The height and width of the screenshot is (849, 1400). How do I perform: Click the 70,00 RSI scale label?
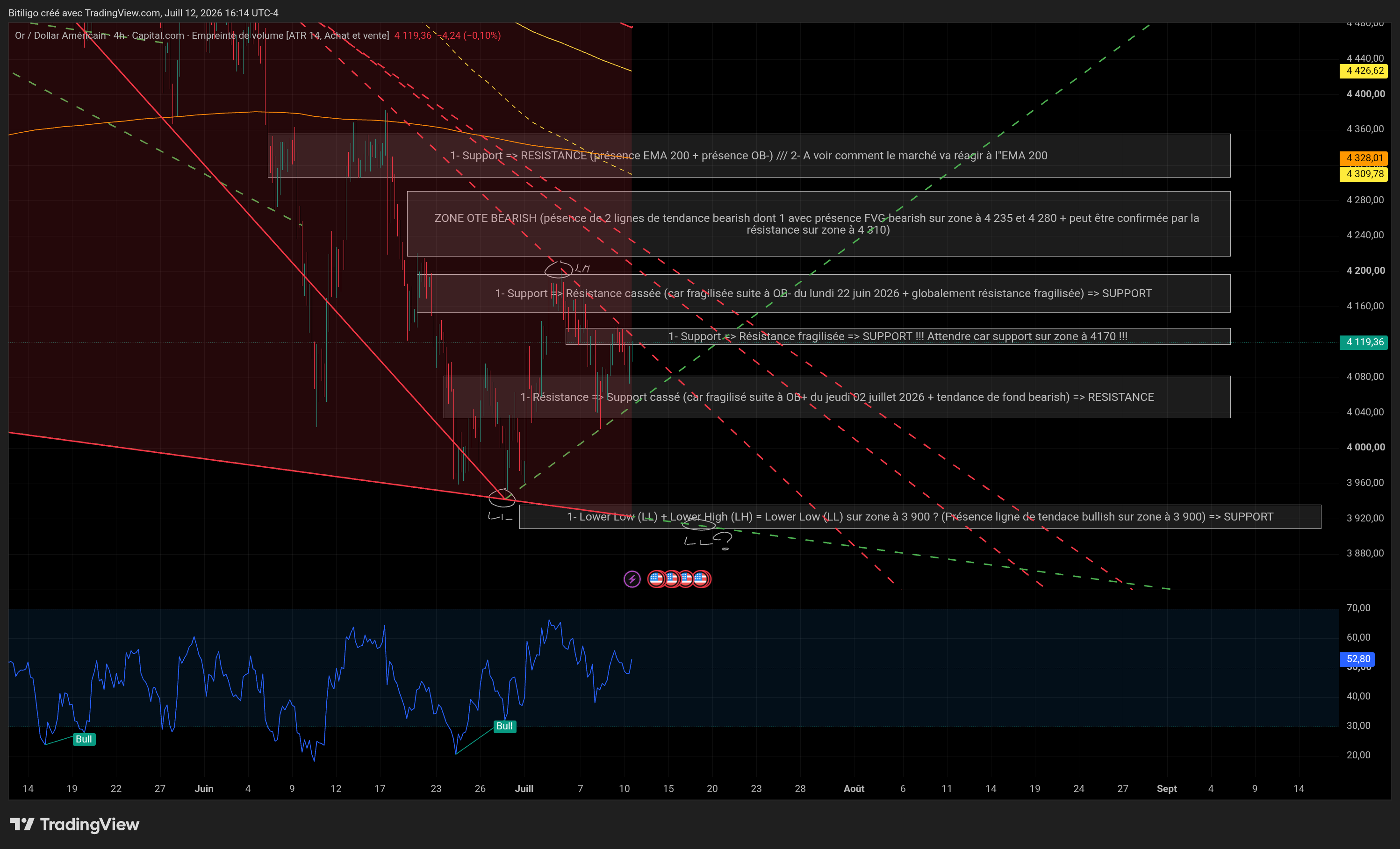[1358, 607]
